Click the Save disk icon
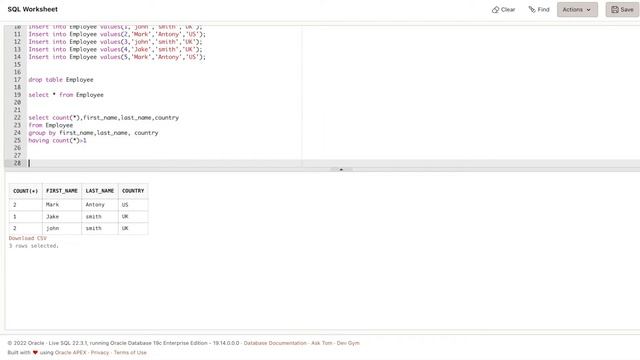The height and width of the screenshot is (360, 640). tap(615, 9)
